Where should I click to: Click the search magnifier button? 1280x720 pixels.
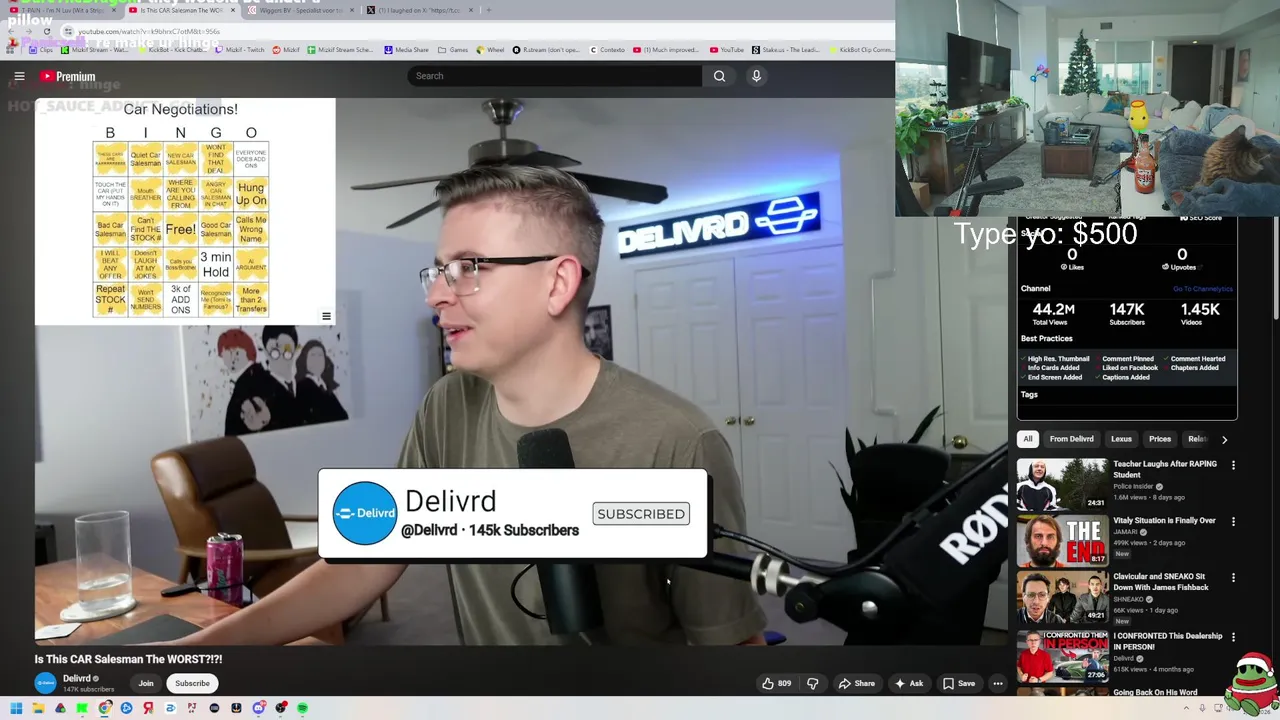coord(719,76)
